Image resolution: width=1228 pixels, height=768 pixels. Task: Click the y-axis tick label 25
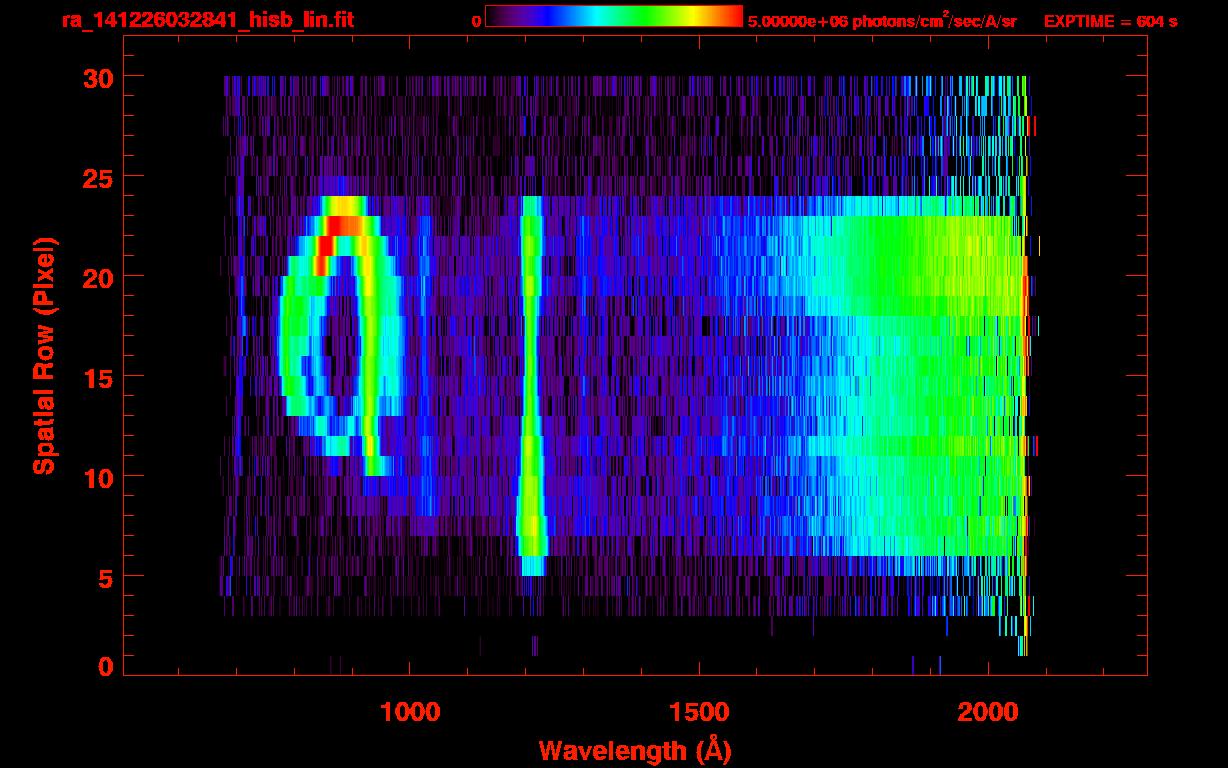[96, 177]
